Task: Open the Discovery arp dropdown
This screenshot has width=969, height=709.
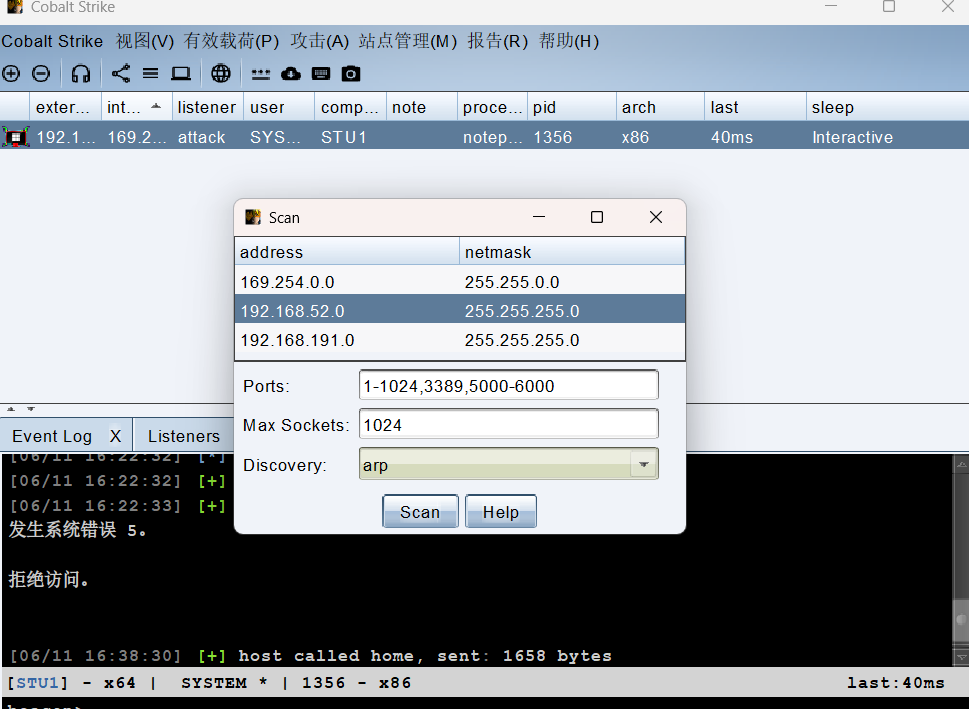Action: click(x=643, y=464)
